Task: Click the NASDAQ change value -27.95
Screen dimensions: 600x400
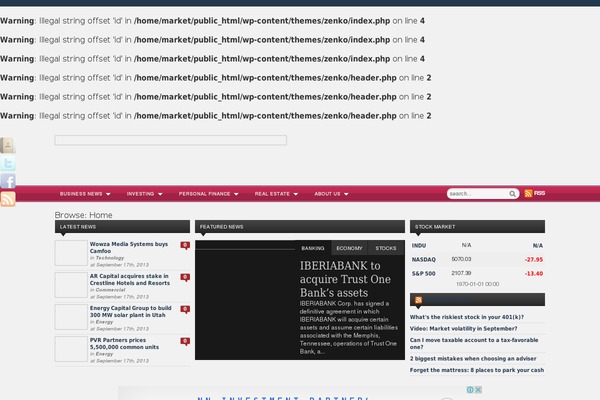Action: click(x=534, y=260)
